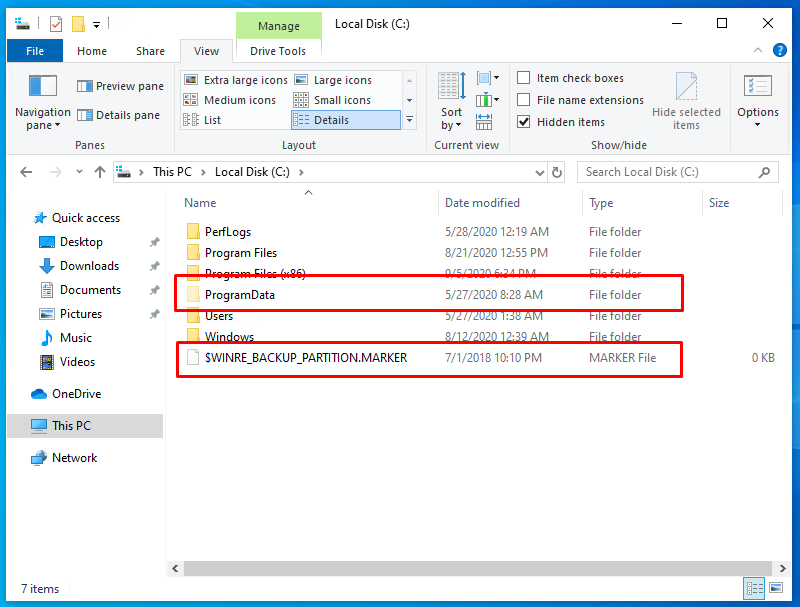Sort by the Size column header
Viewport: 800px width, 607px height.
pos(742,203)
